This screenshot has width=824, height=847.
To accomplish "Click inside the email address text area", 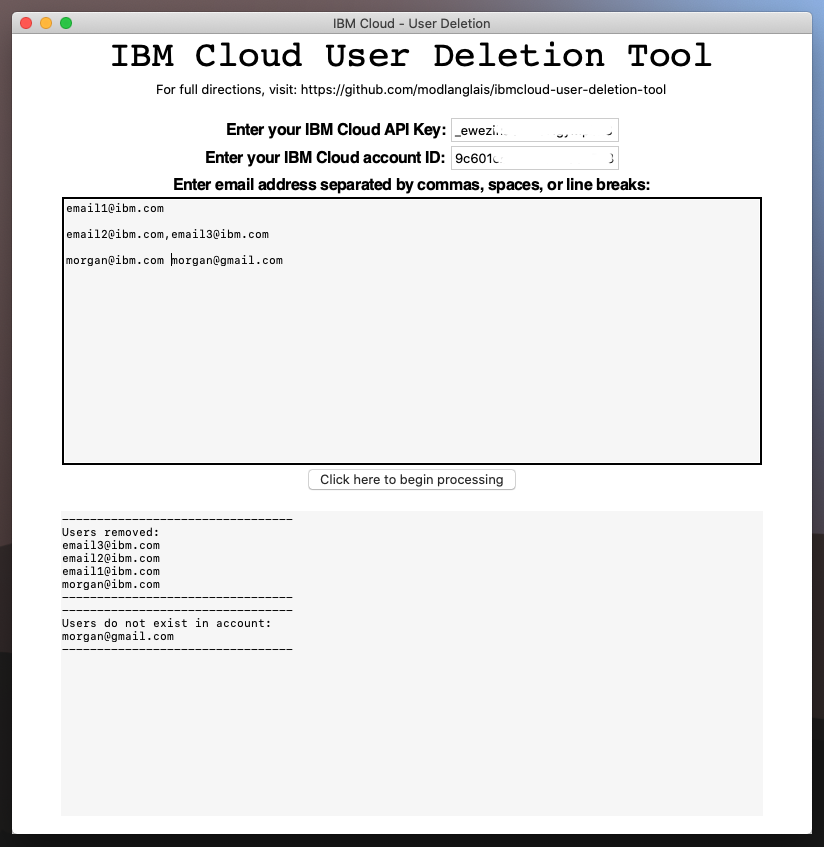I will coord(412,331).
